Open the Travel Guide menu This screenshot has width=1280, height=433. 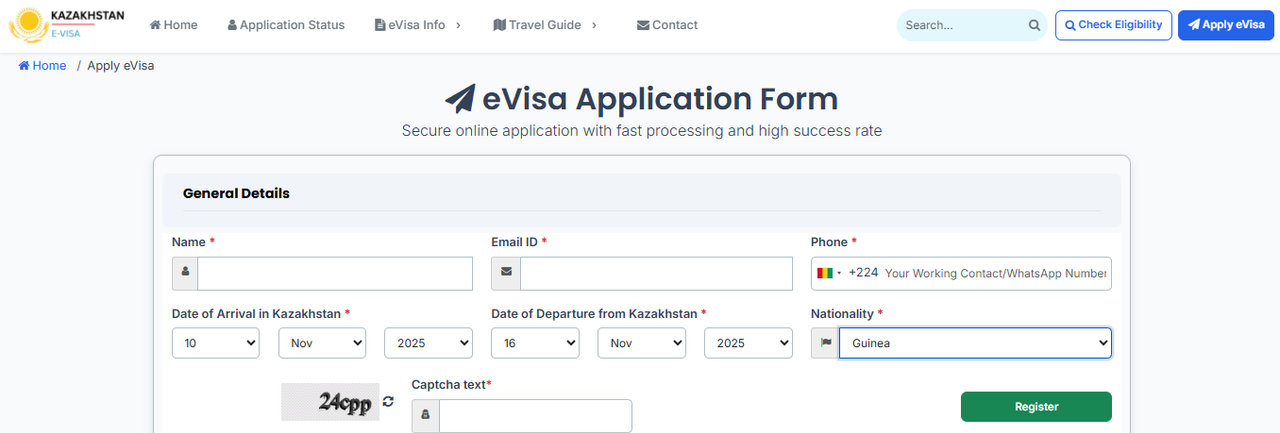pos(545,25)
